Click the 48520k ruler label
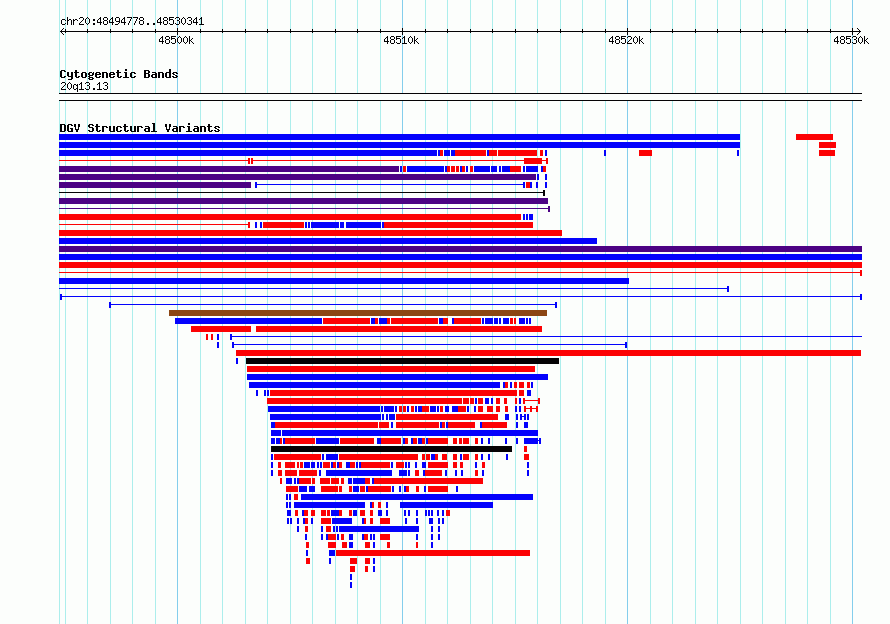This screenshot has height=624, width=890. coord(626,40)
